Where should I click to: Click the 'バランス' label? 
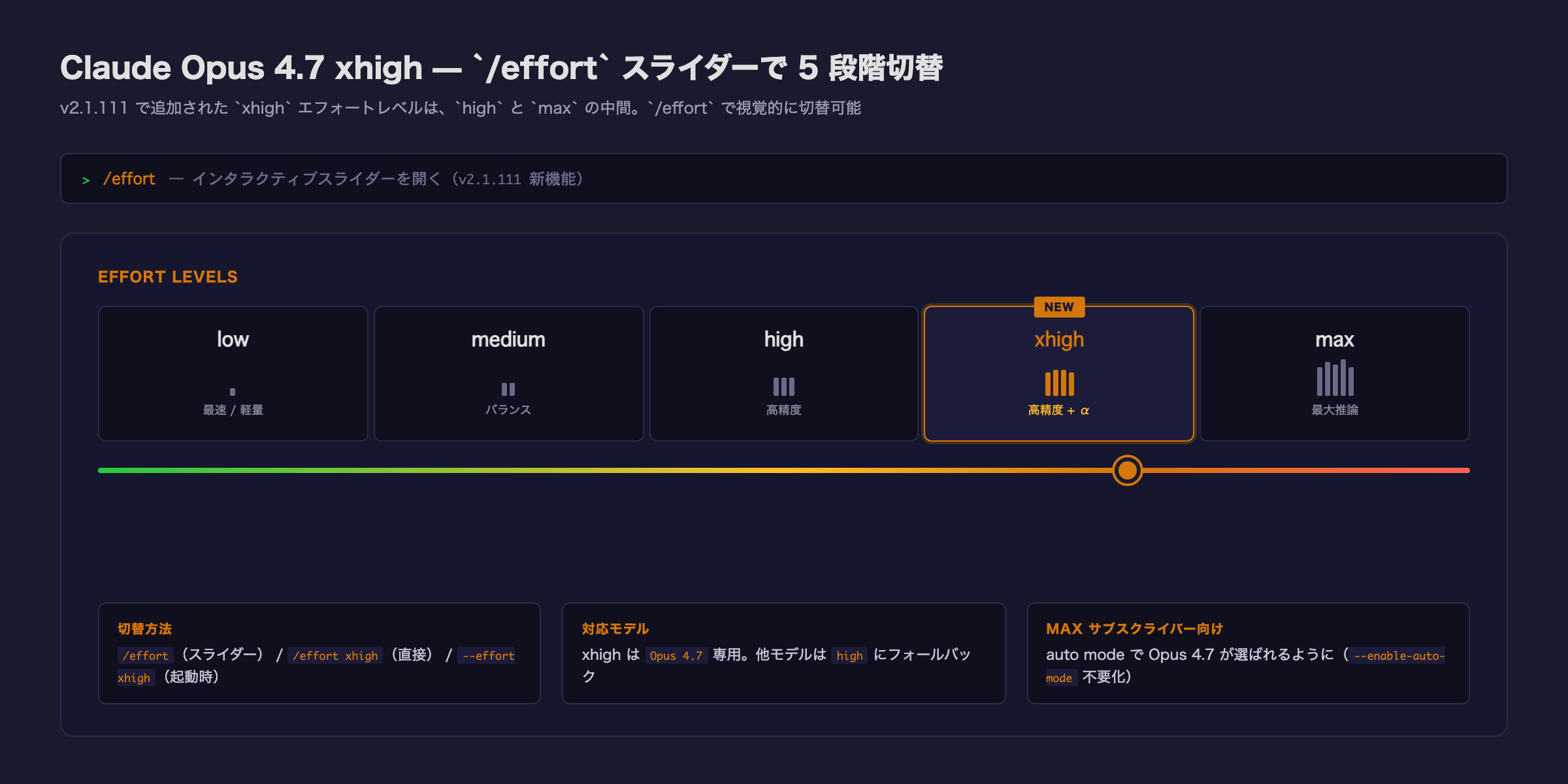(508, 410)
